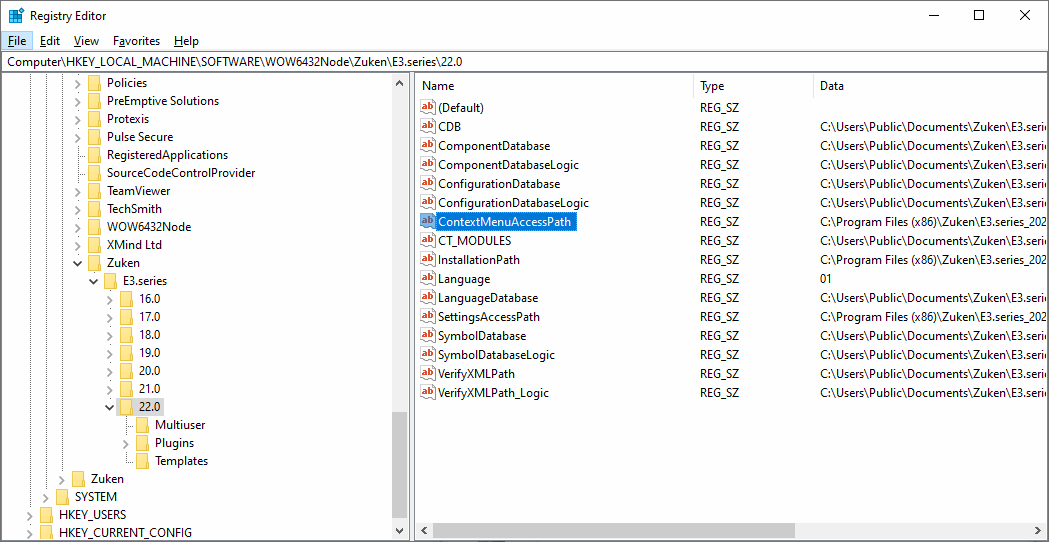Collapse the E3.series key
Screen dimensions: 1049x542
click(x=94, y=281)
